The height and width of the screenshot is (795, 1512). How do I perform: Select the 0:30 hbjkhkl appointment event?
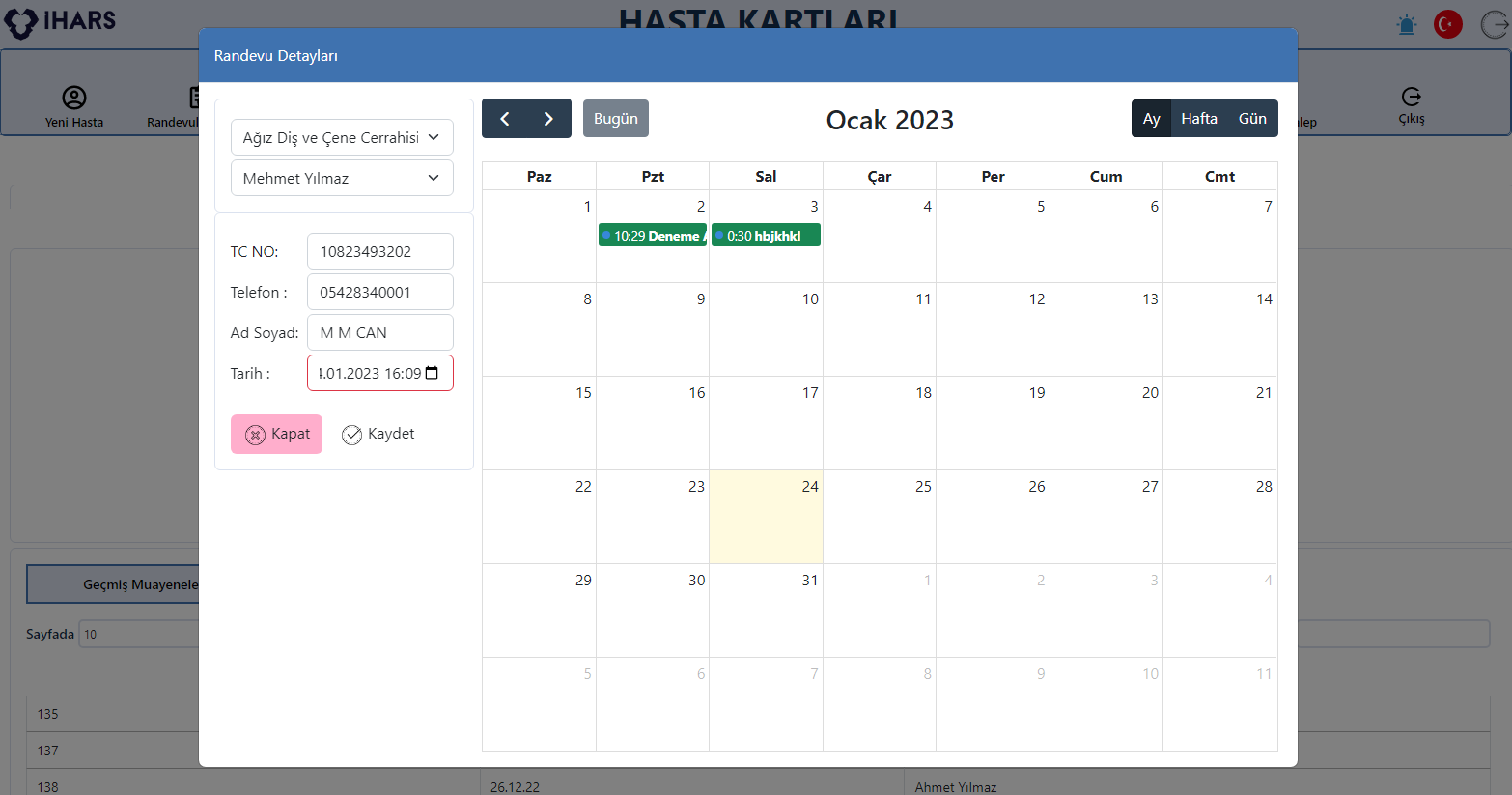[766, 236]
